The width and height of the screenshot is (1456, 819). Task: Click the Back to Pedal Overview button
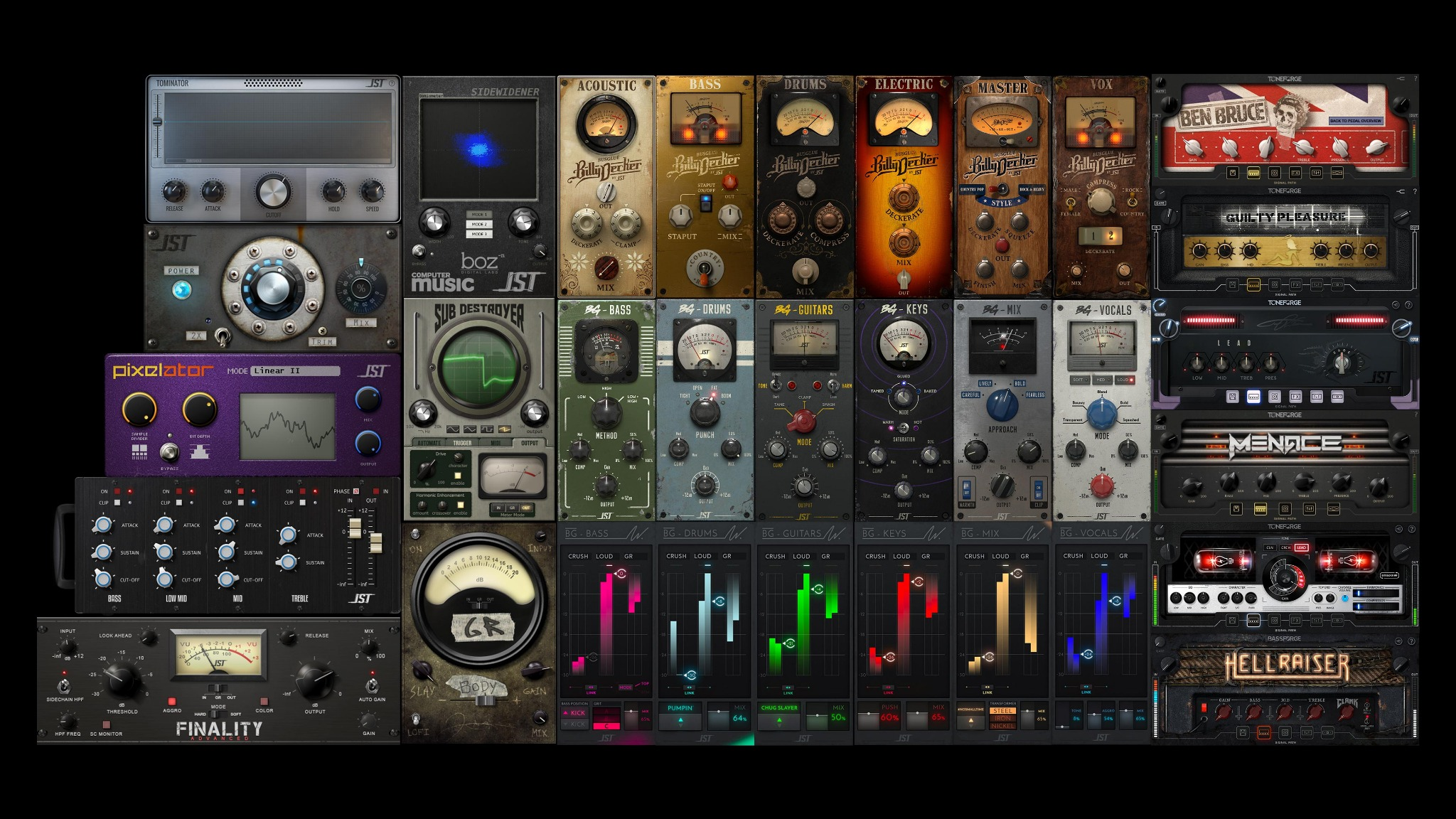coord(1356,121)
